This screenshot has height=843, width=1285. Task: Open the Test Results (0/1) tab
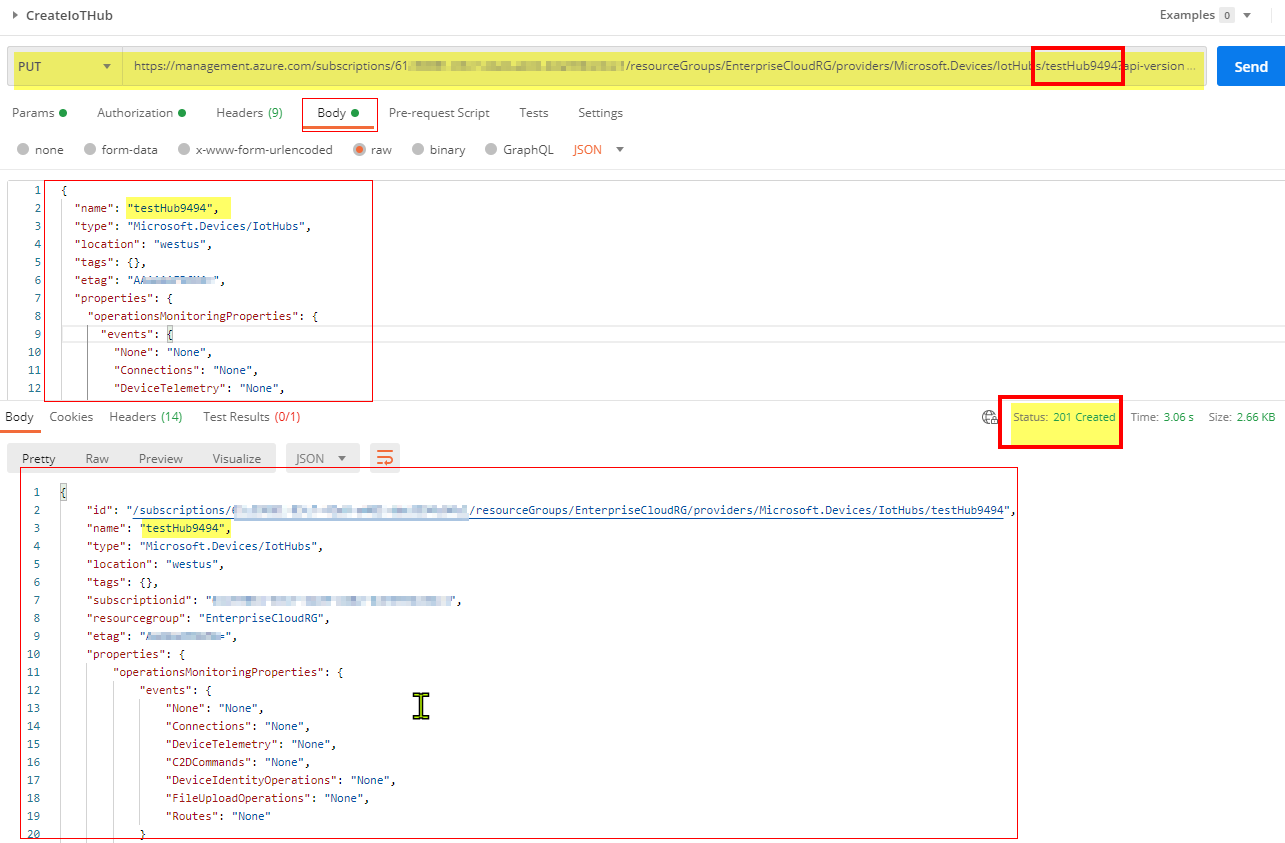[250, 417]
